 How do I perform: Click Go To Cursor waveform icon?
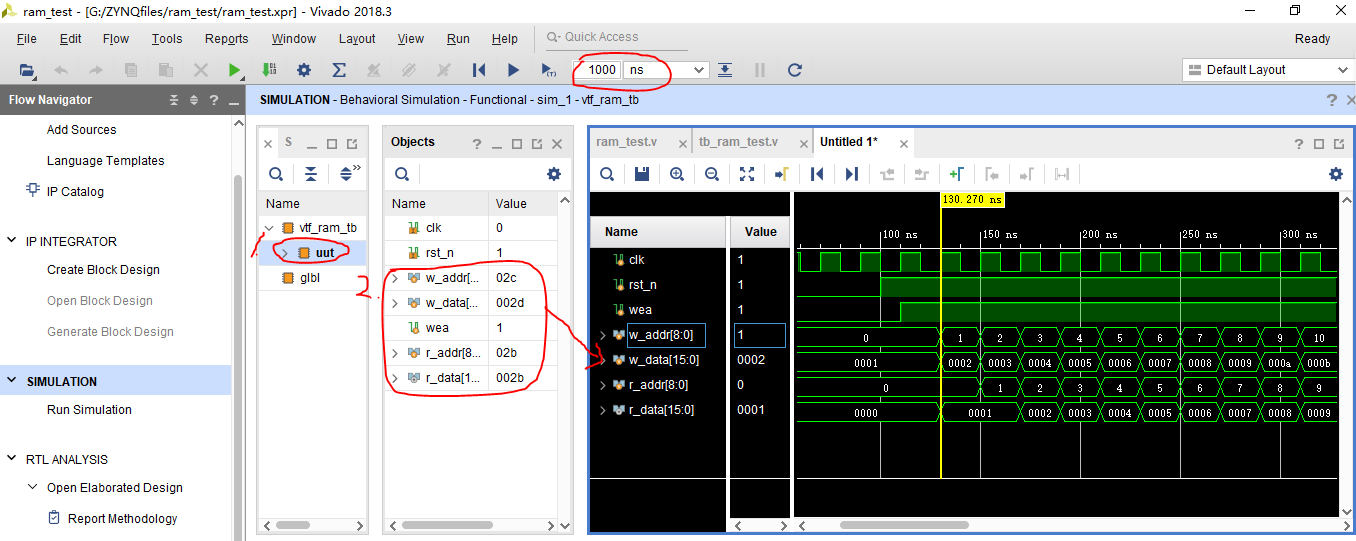(782, 174)
